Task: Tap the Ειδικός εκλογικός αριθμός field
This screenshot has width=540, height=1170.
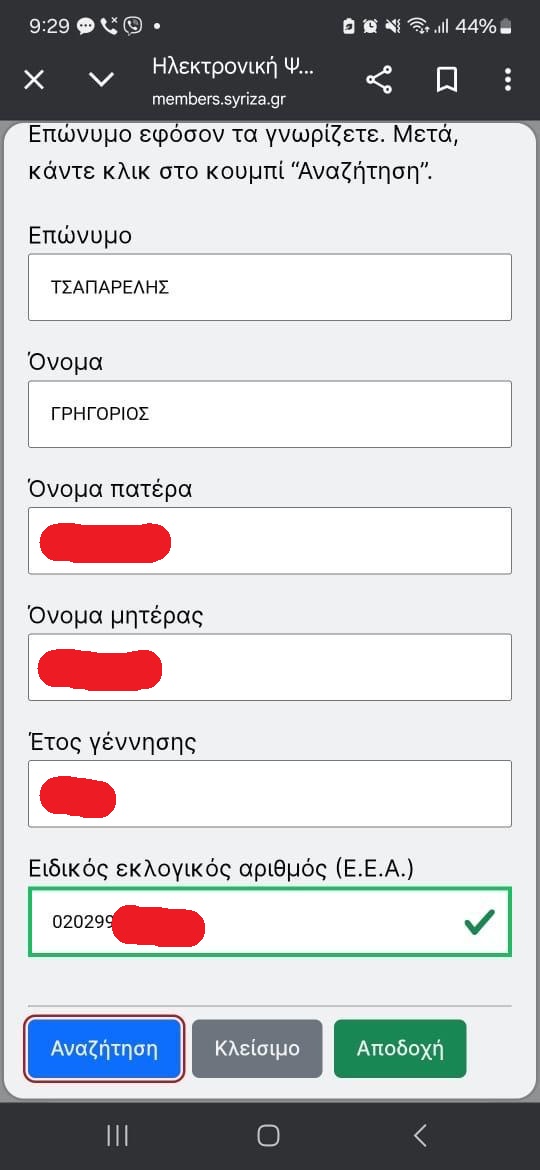Action: pyautogui.click(x=270, y=922)
